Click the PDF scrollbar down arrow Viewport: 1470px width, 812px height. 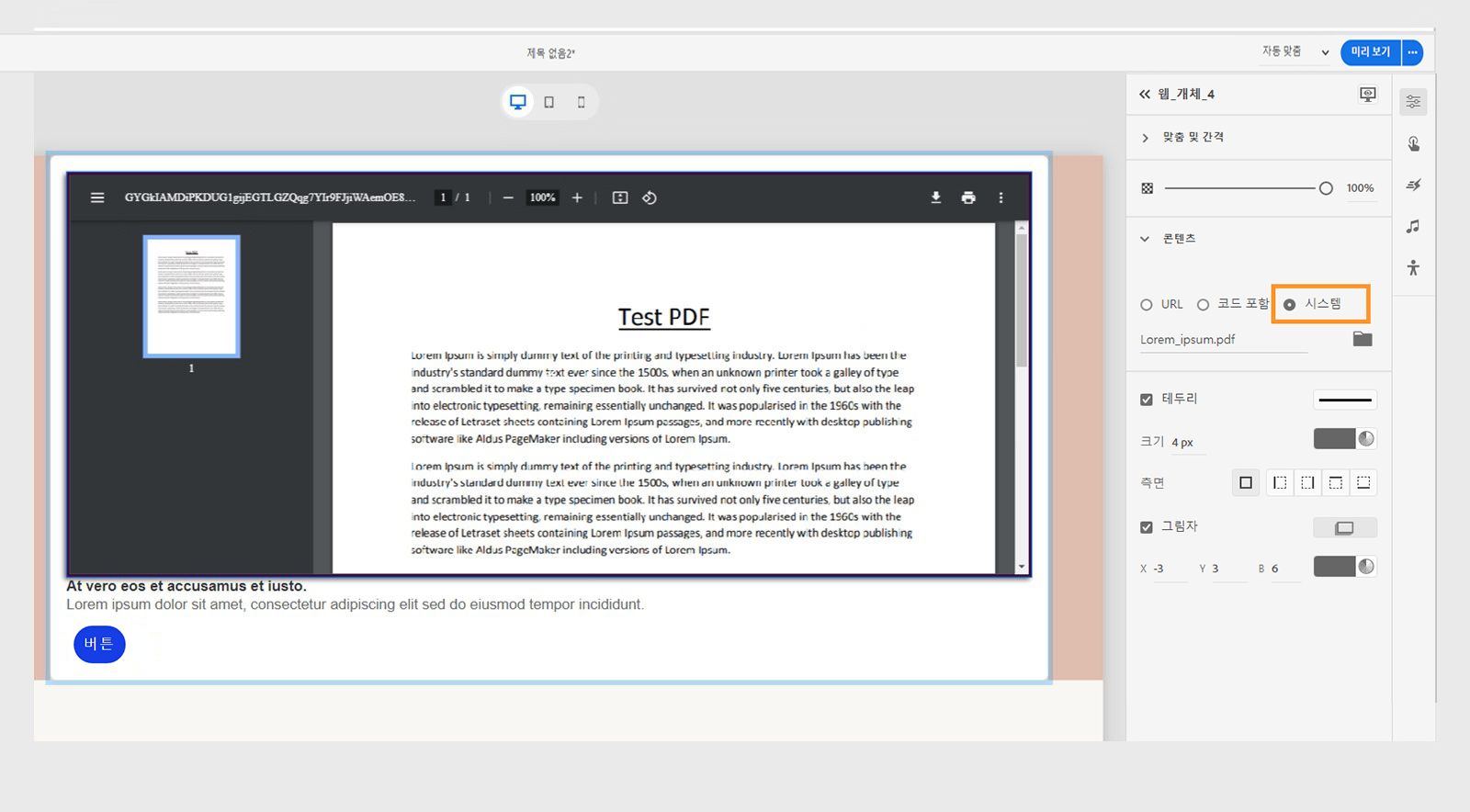pyautogui.click(x=1021, y=568)
